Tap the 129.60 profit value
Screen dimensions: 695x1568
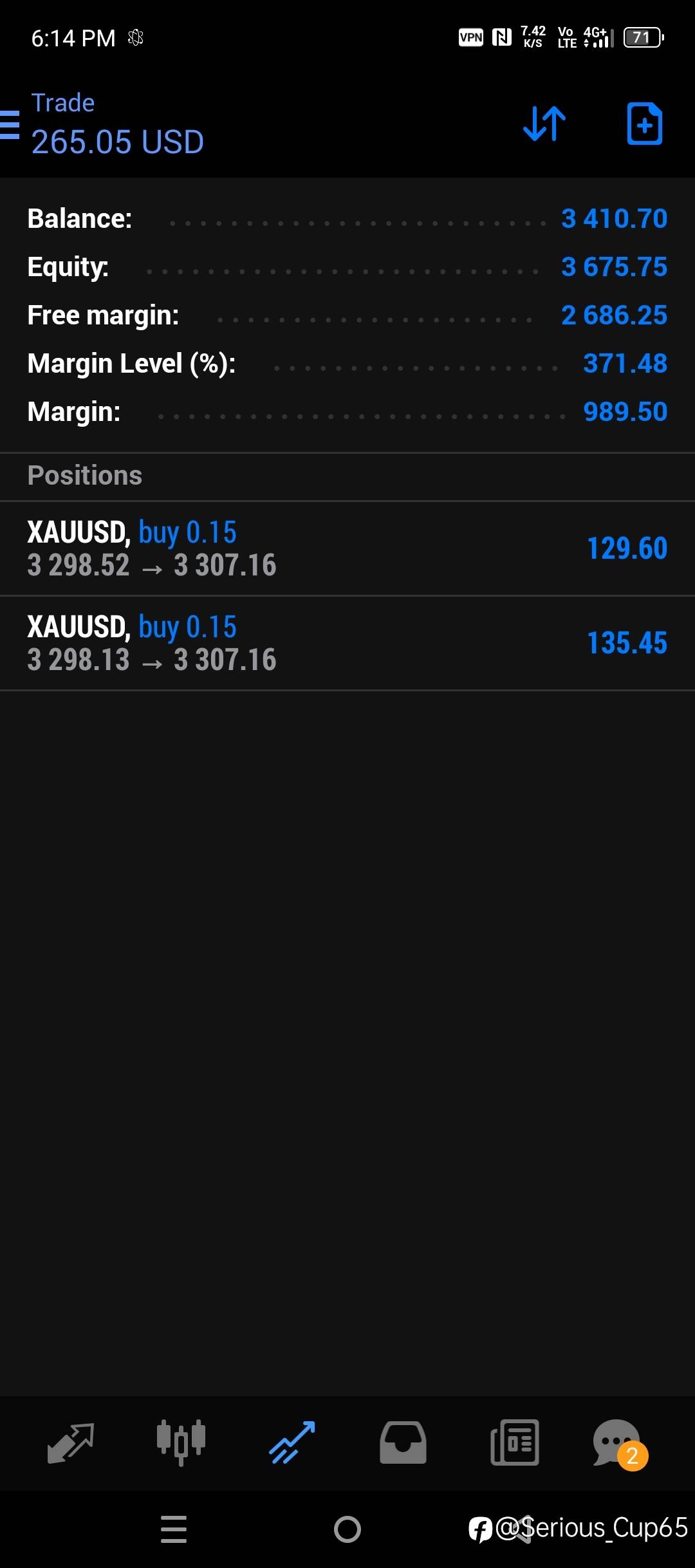[627, 548]
